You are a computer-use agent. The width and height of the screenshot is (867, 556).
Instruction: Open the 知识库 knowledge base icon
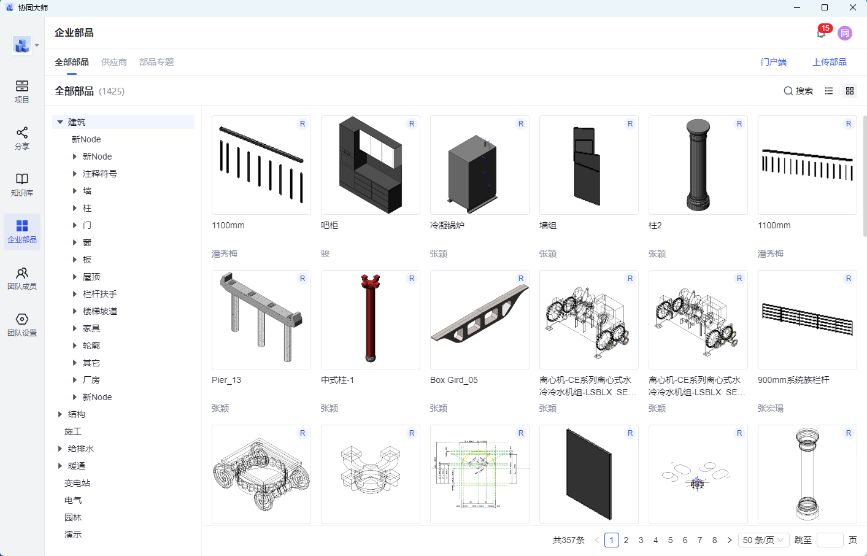click(x=22, y=184)
